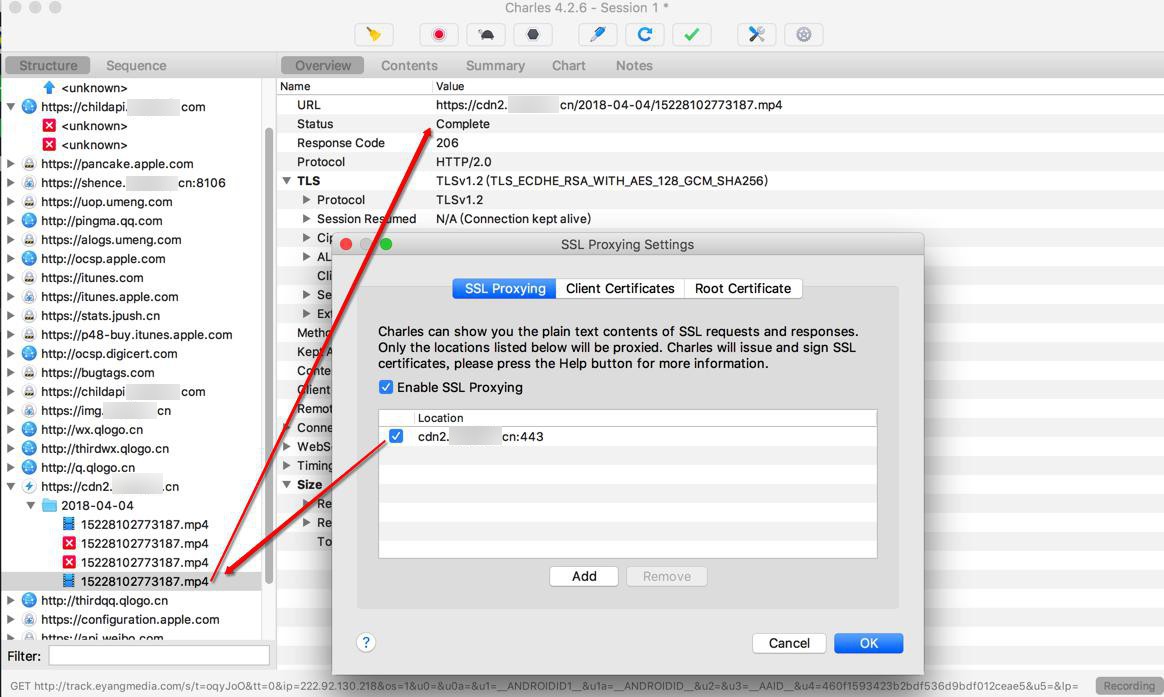Click globe icon of http://ocsp.digicert.com
This screenshot has width=1164, height=697.
tap(29, 353)
